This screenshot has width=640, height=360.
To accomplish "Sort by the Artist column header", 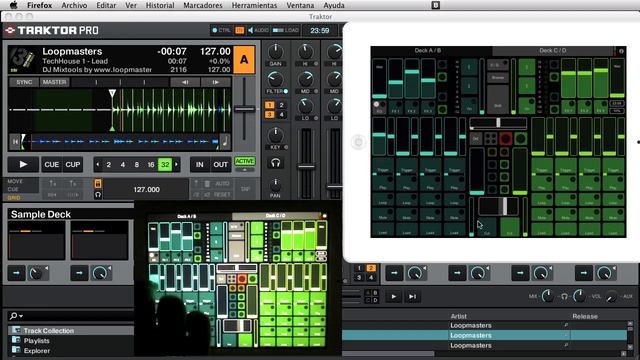I will click(459, 316).
